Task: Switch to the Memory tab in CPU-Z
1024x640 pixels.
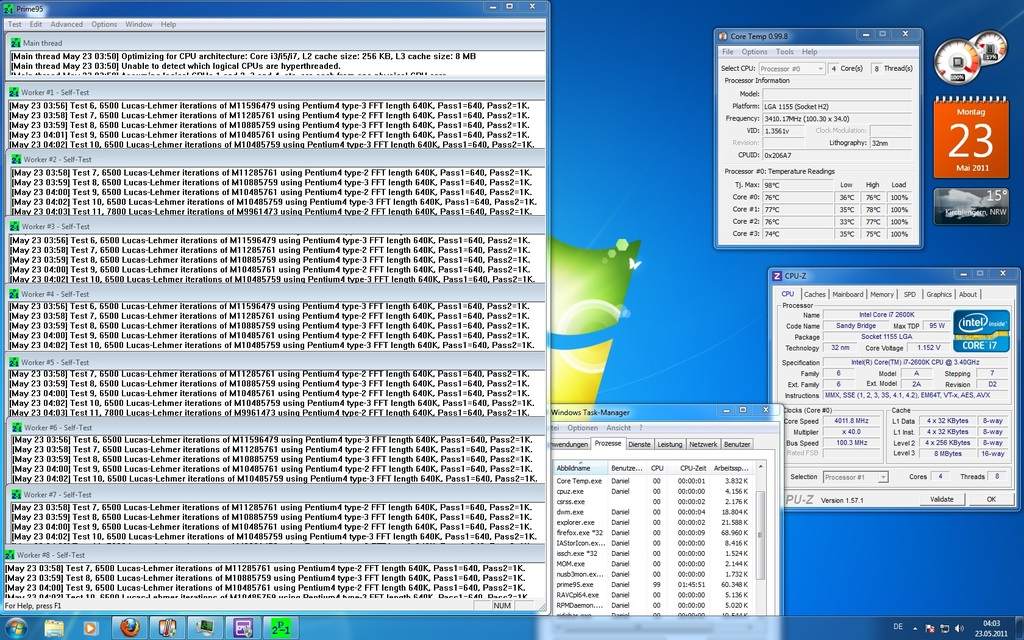Action: point(882,295)
